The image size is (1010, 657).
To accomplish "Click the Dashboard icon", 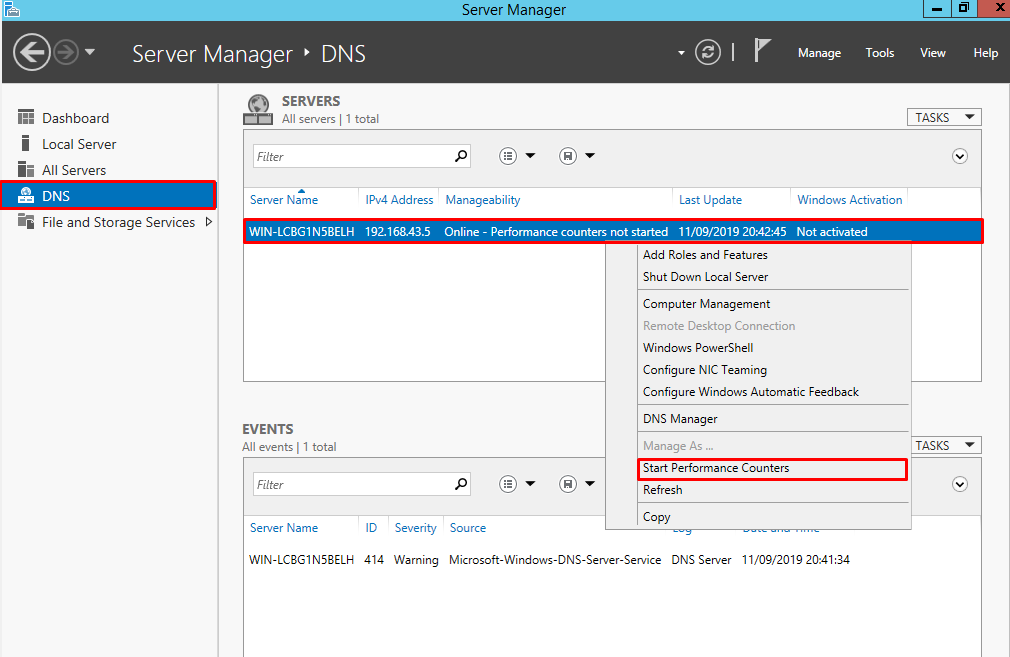I will click(x=26, y=117).
